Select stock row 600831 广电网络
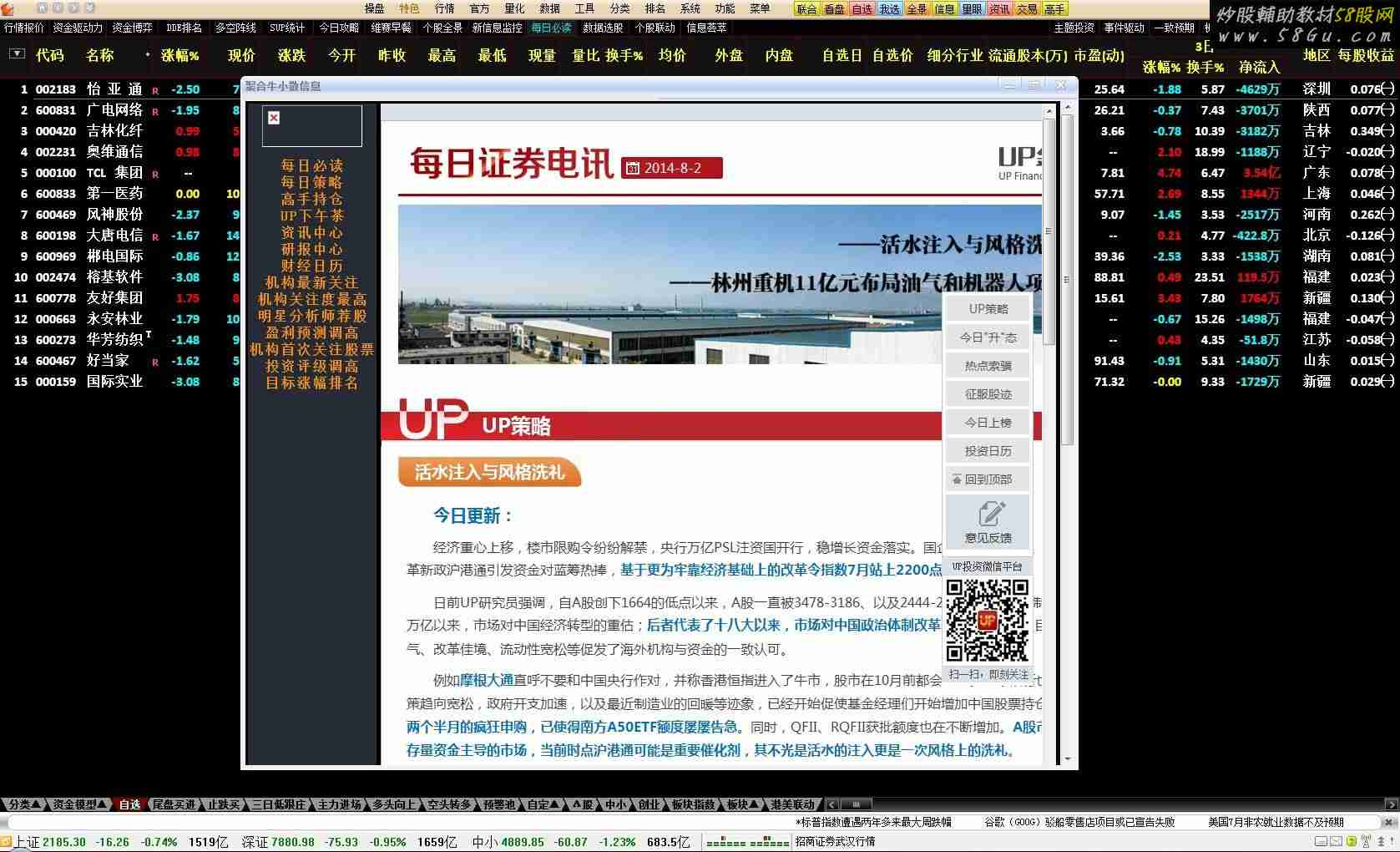 (x=121, y=110)
